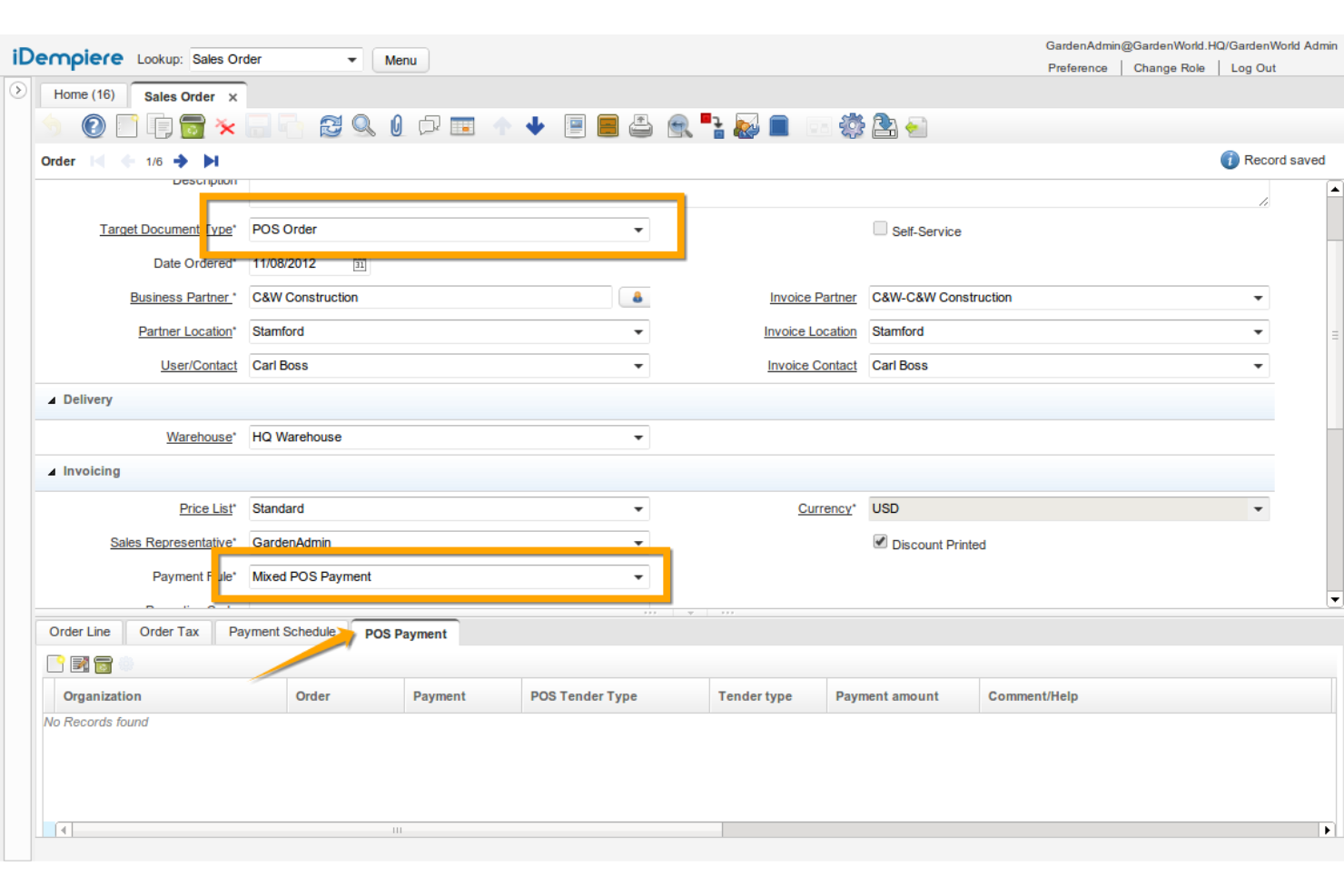The height and width of the screenshot is (896, 1344).
Task: Open the Preference link
Action: pos(1078,68)
